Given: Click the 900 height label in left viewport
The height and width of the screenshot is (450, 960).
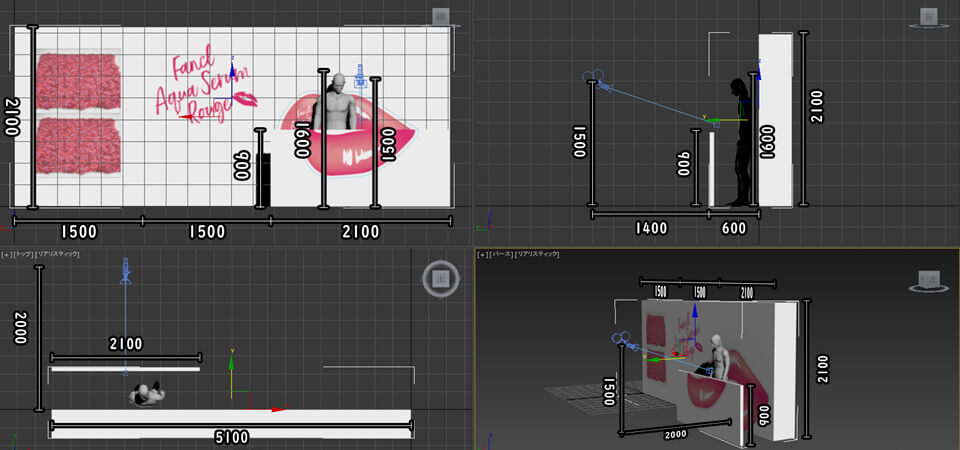Looking at the screenshot, I should click(684, 165).
